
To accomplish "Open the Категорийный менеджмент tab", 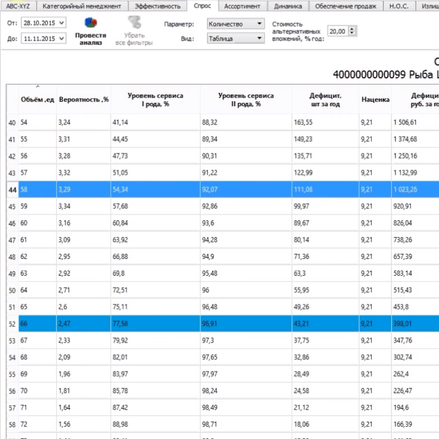I will tap(82, 6).
